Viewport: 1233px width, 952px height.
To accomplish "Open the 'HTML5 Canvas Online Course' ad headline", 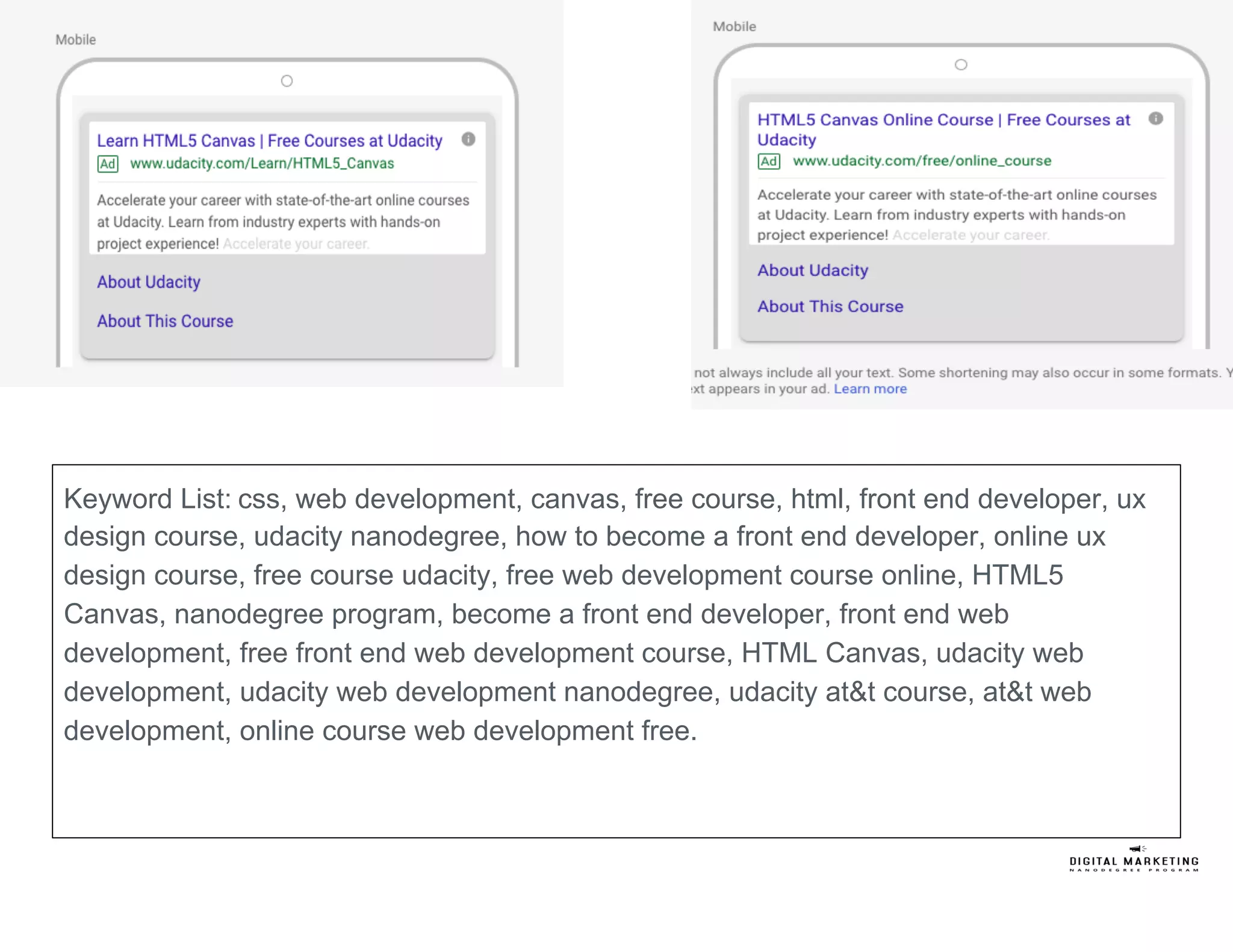I will pyautogui.click(x=943, y=129).
